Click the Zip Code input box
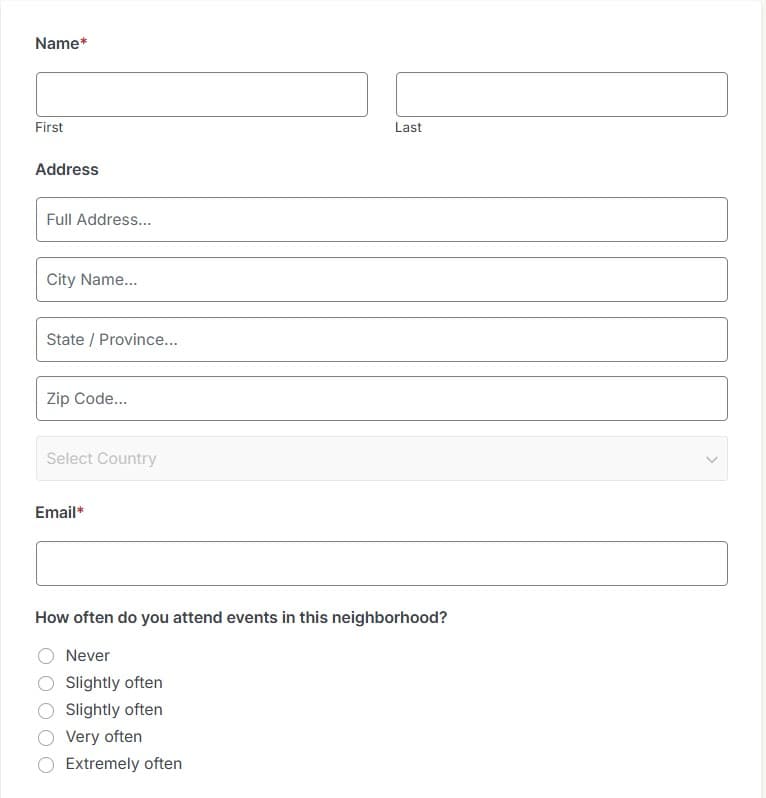 tap(382, 398)
